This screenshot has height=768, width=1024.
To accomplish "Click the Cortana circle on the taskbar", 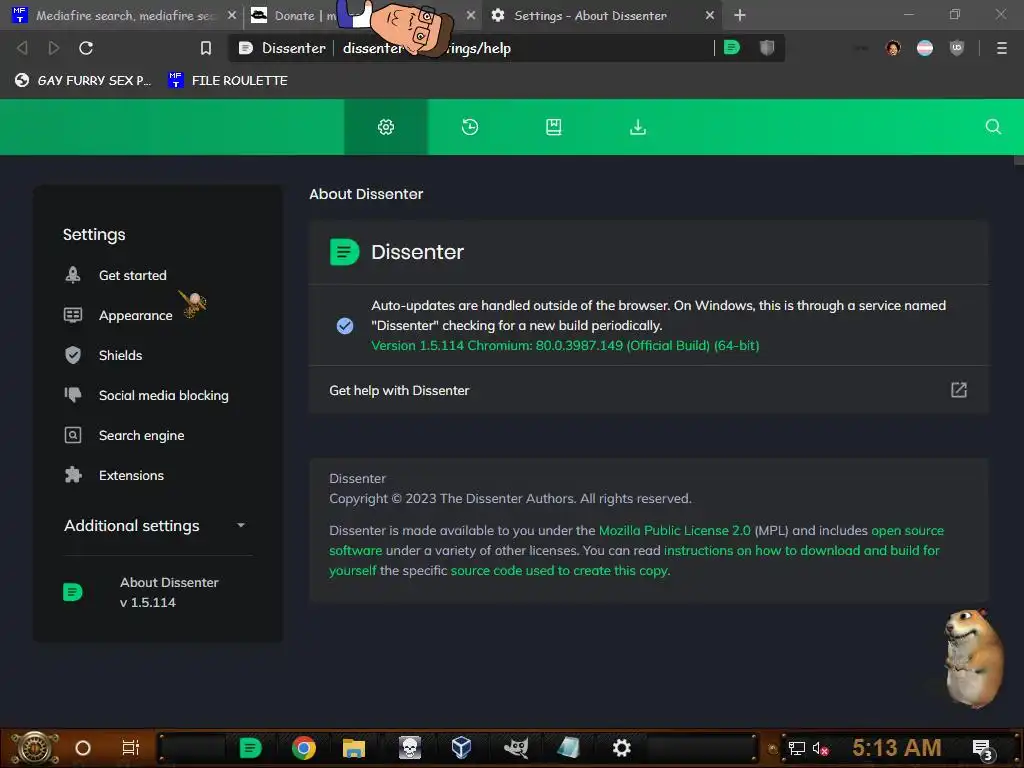I will 83,748.
